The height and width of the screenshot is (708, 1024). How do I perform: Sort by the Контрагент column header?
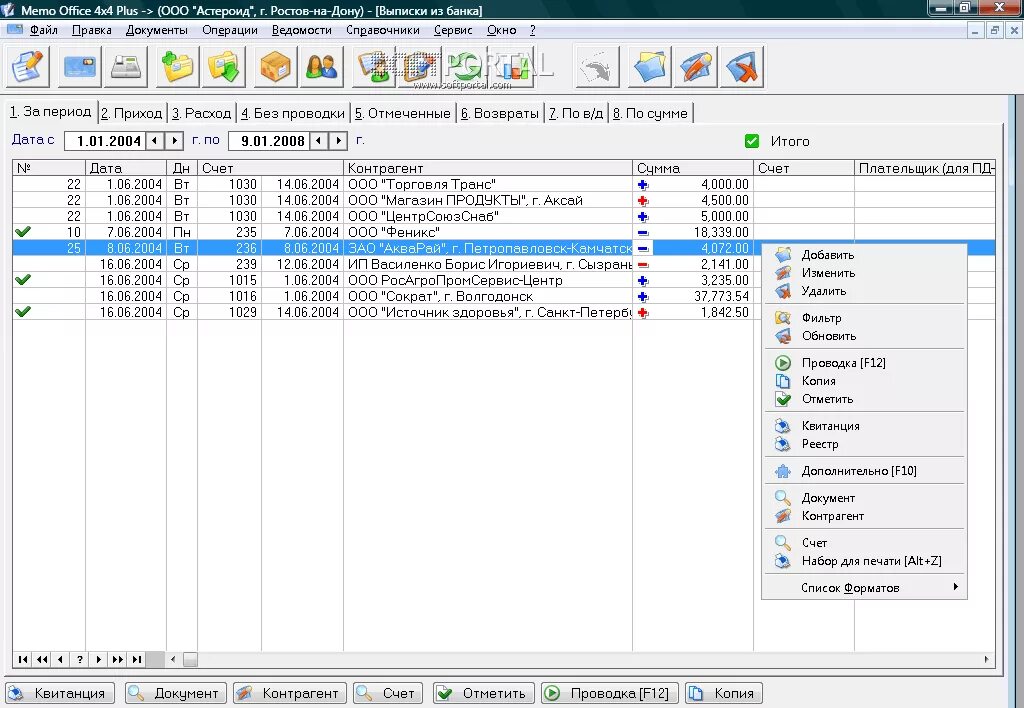[487, 168]
